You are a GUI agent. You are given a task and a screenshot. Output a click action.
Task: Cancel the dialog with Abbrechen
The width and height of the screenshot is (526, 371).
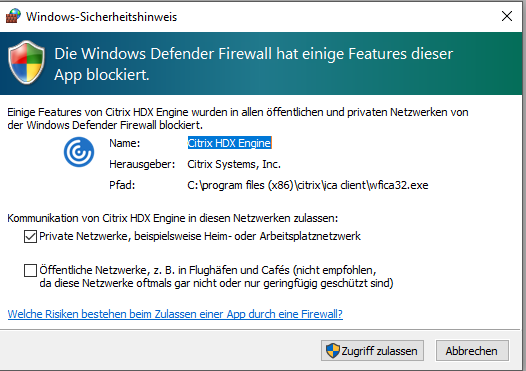(x=472, y=351)
